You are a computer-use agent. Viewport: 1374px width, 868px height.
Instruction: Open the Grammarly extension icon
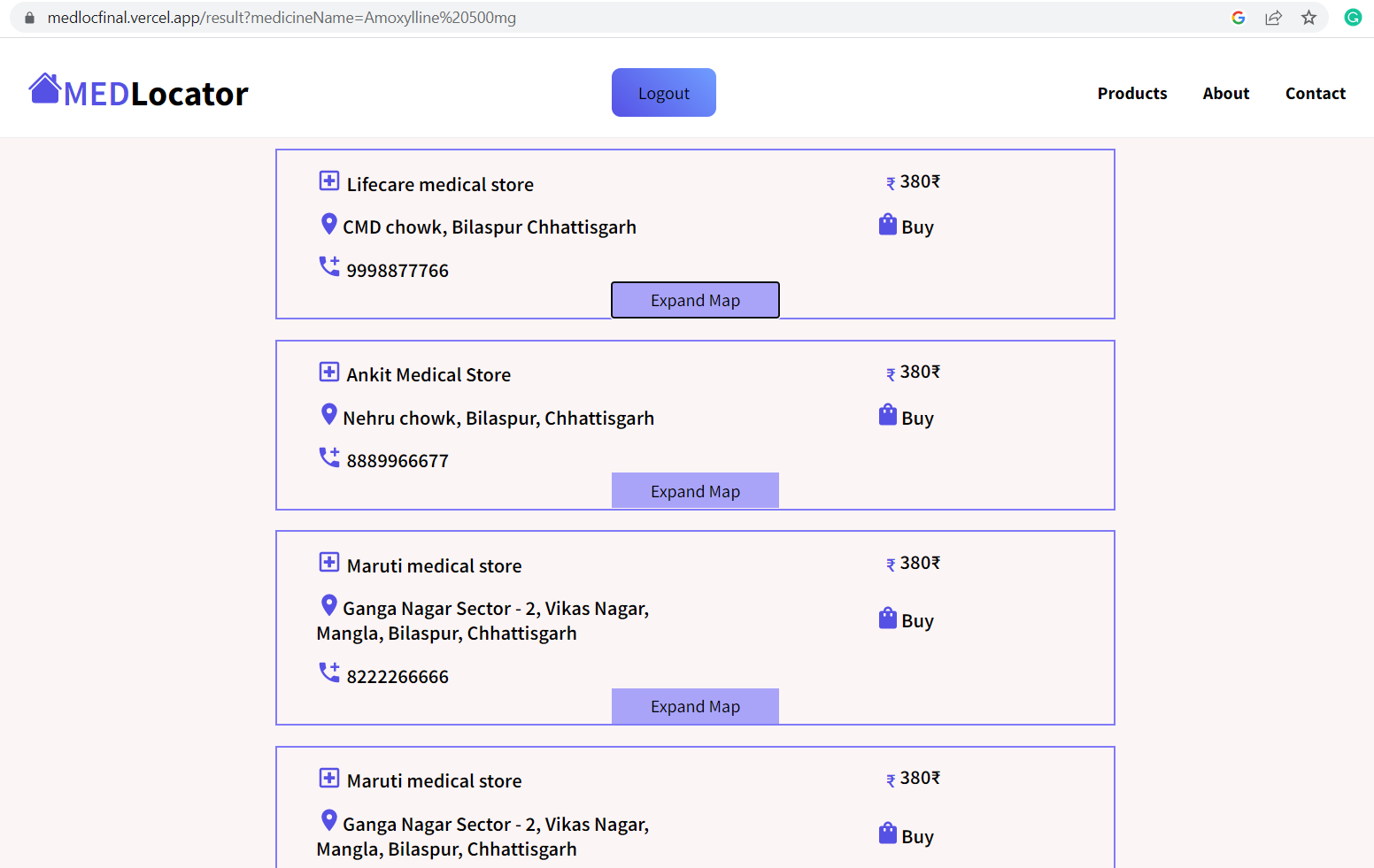[x=1352, y=18]
